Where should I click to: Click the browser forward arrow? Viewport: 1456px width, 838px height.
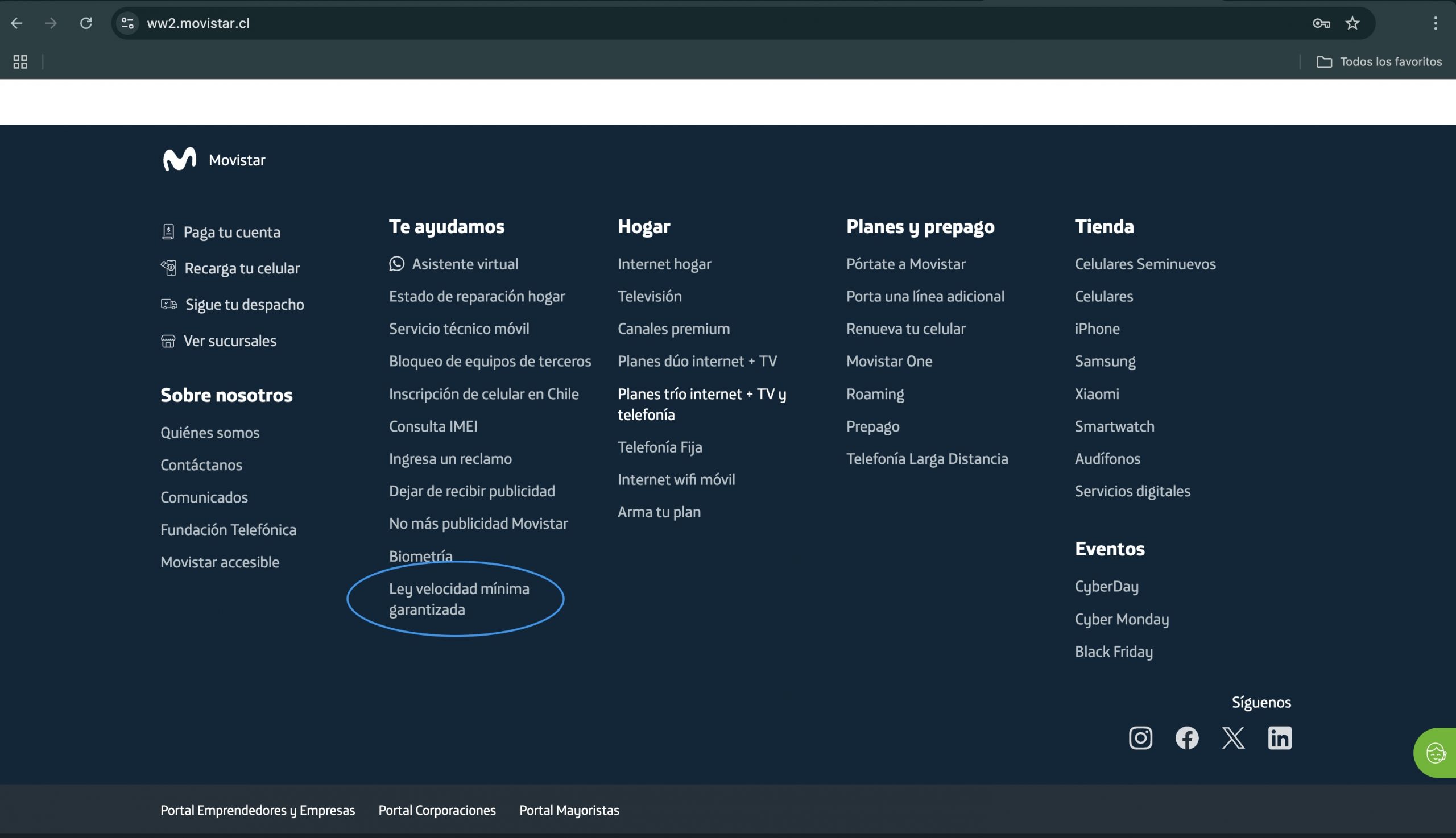coord(51,23)
